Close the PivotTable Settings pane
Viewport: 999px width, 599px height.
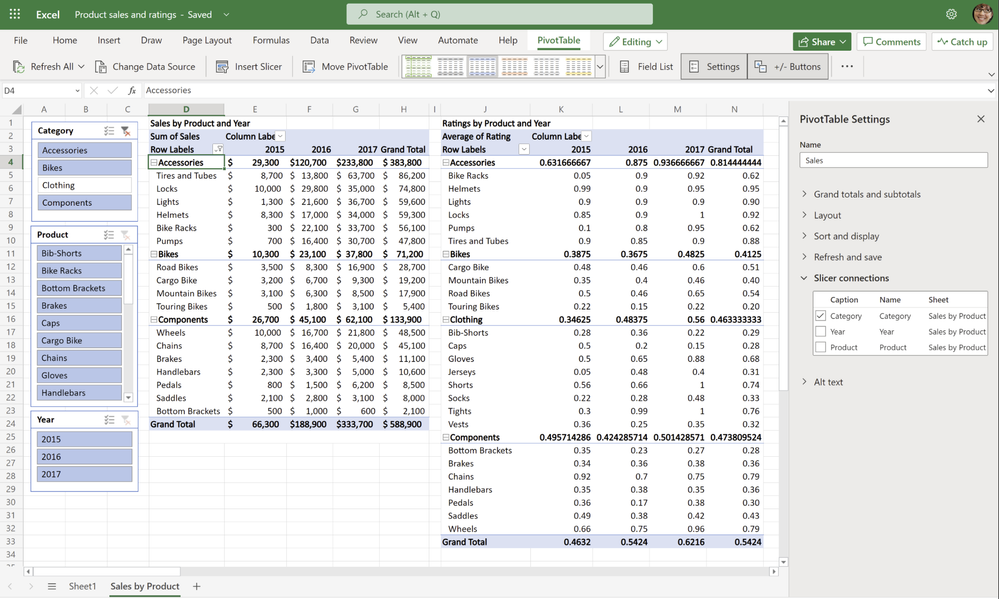click(x=980, y=119)
